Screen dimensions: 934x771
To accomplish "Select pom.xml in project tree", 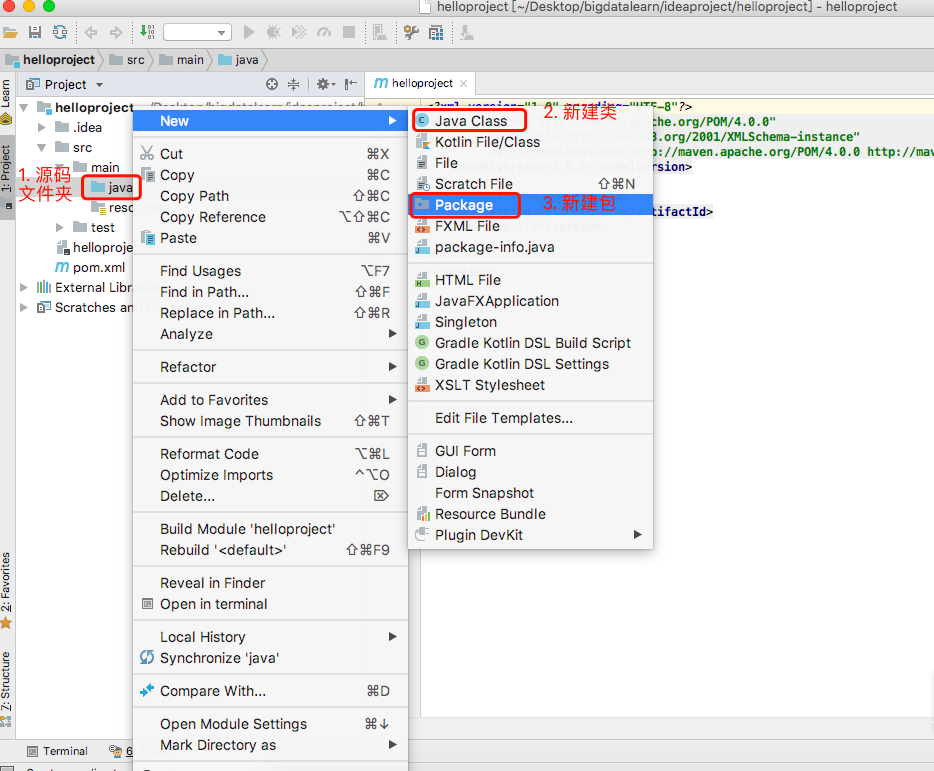I will [x=91, y=268].
